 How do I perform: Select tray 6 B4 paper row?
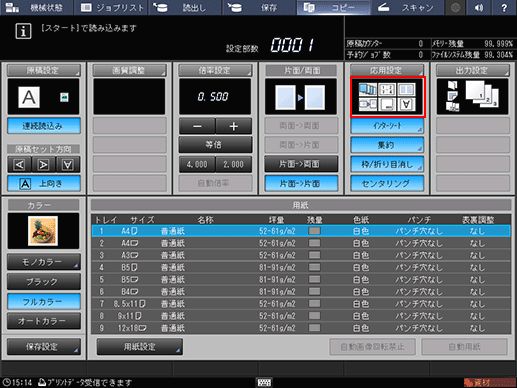pyautogui.click(x=301, y=292)
